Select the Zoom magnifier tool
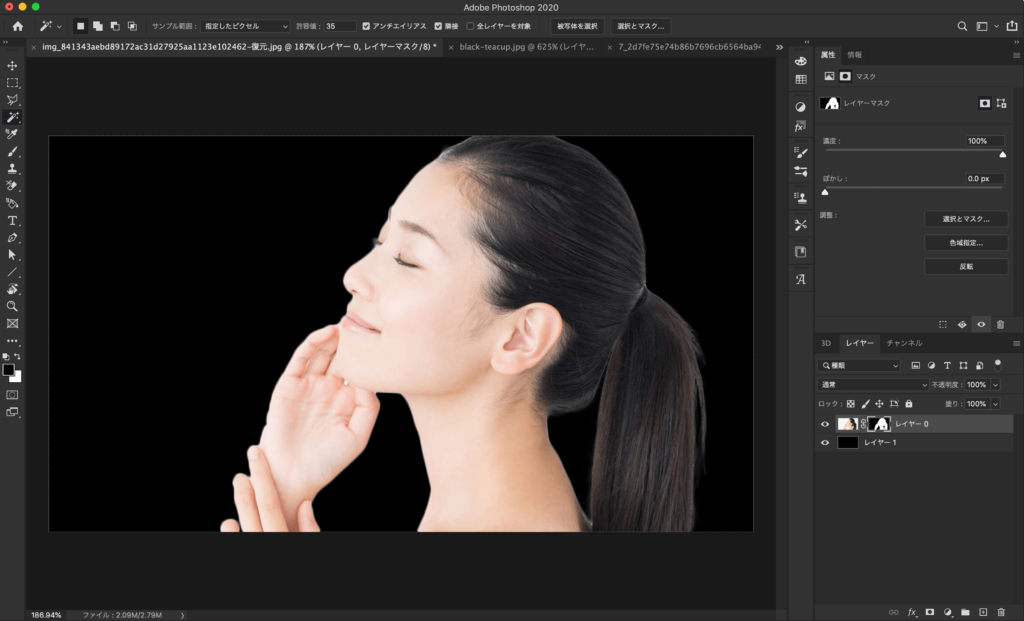The height and width of the screenshot is (621, 1024). 12,306
